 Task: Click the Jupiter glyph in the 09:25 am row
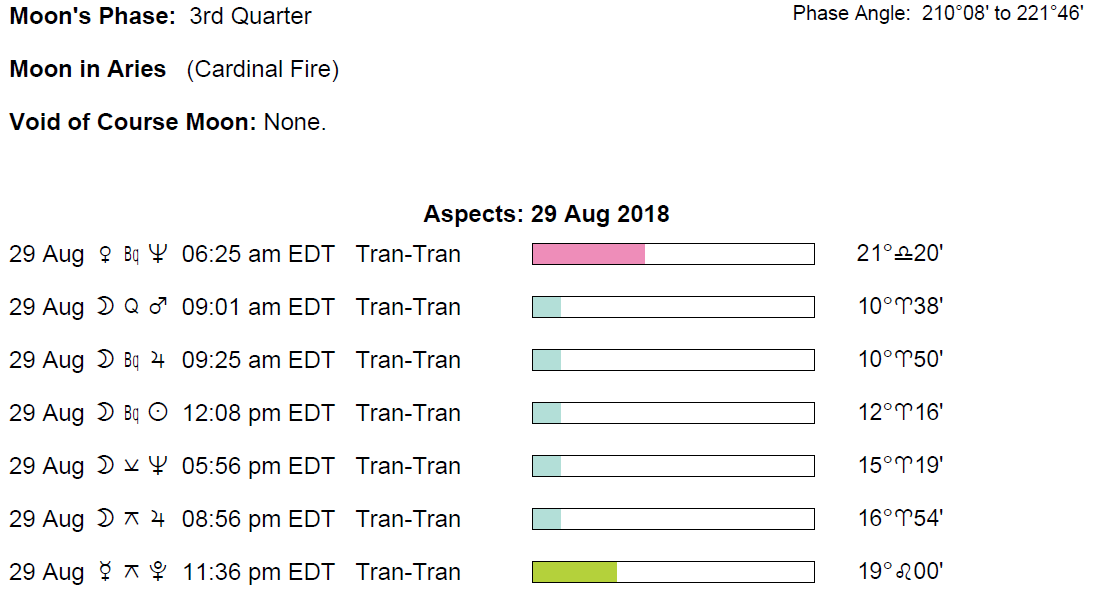157,360
